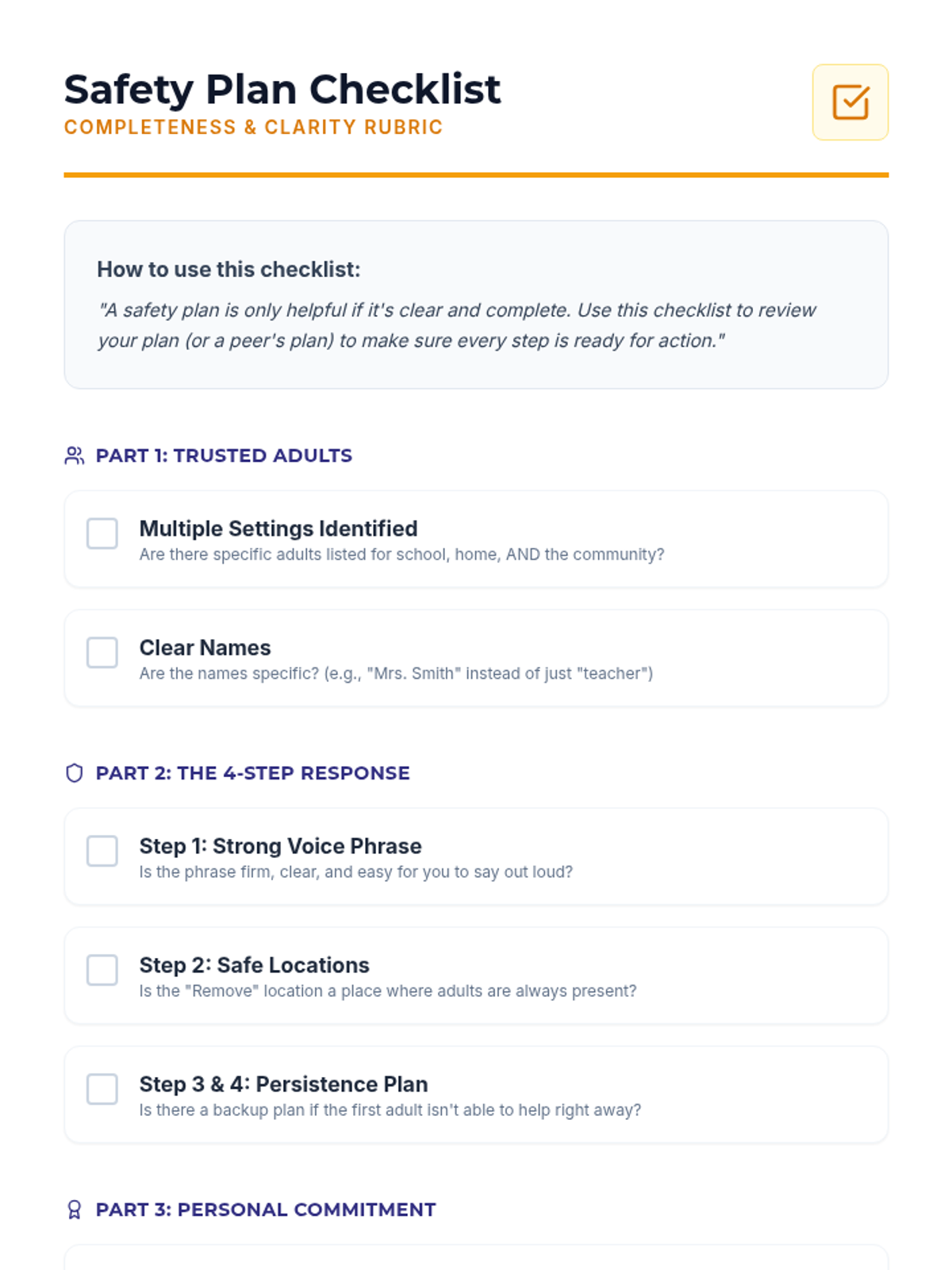Check the Multiple Settings Identified box
This screenshot has width=952, height=1270.
tap(102, 533)
